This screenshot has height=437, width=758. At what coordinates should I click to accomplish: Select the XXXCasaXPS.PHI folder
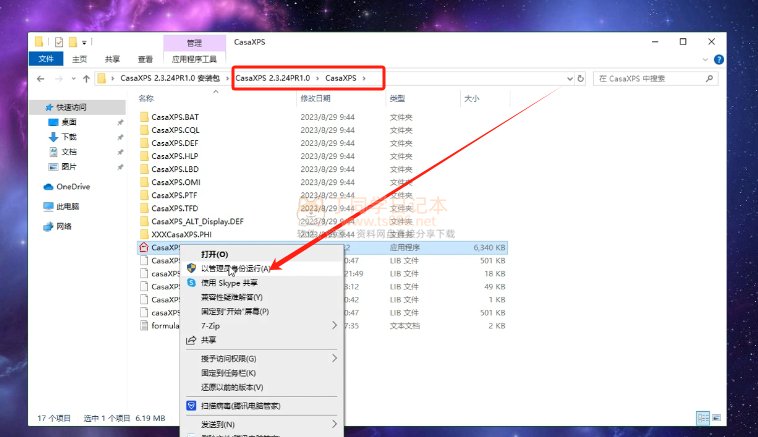(181, 234)
